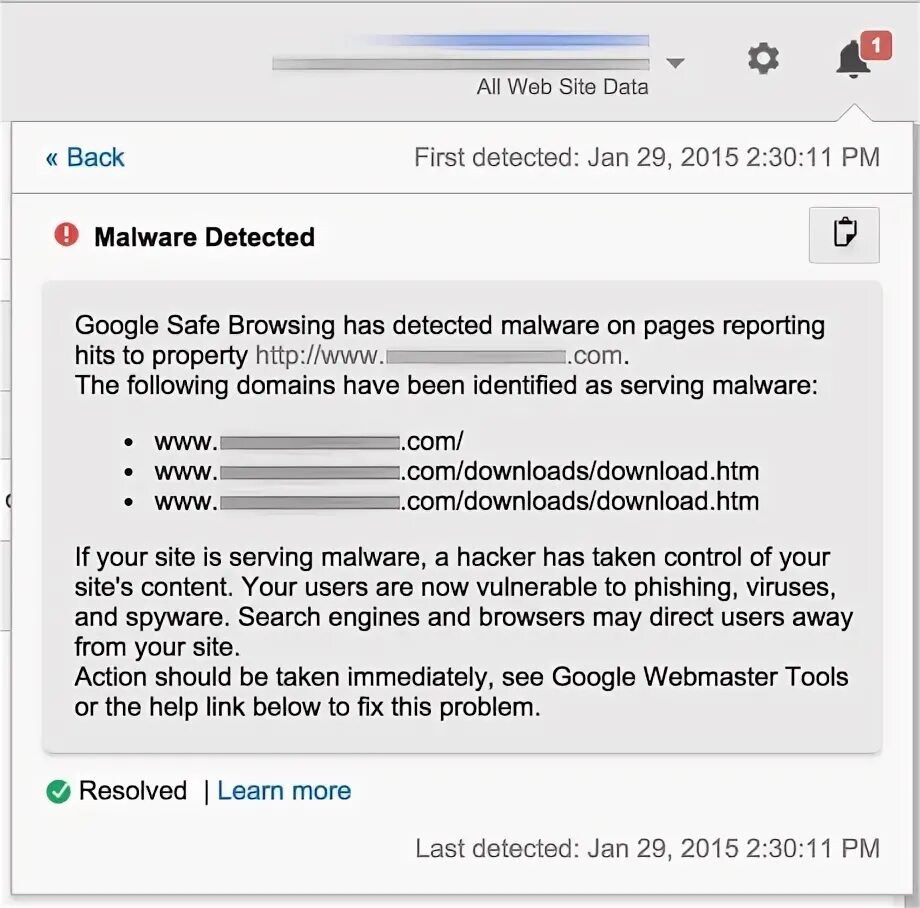
Task: Open the All Web Site Data view selector
Action: 562,87
